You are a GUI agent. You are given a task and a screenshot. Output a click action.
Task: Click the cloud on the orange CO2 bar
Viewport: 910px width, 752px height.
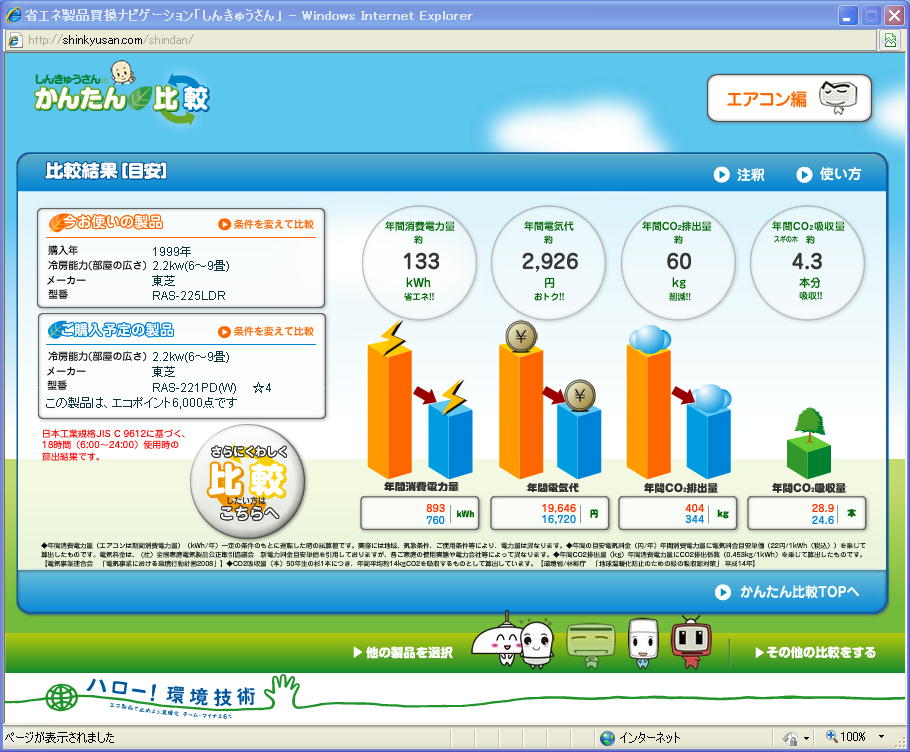click(650, 339)
